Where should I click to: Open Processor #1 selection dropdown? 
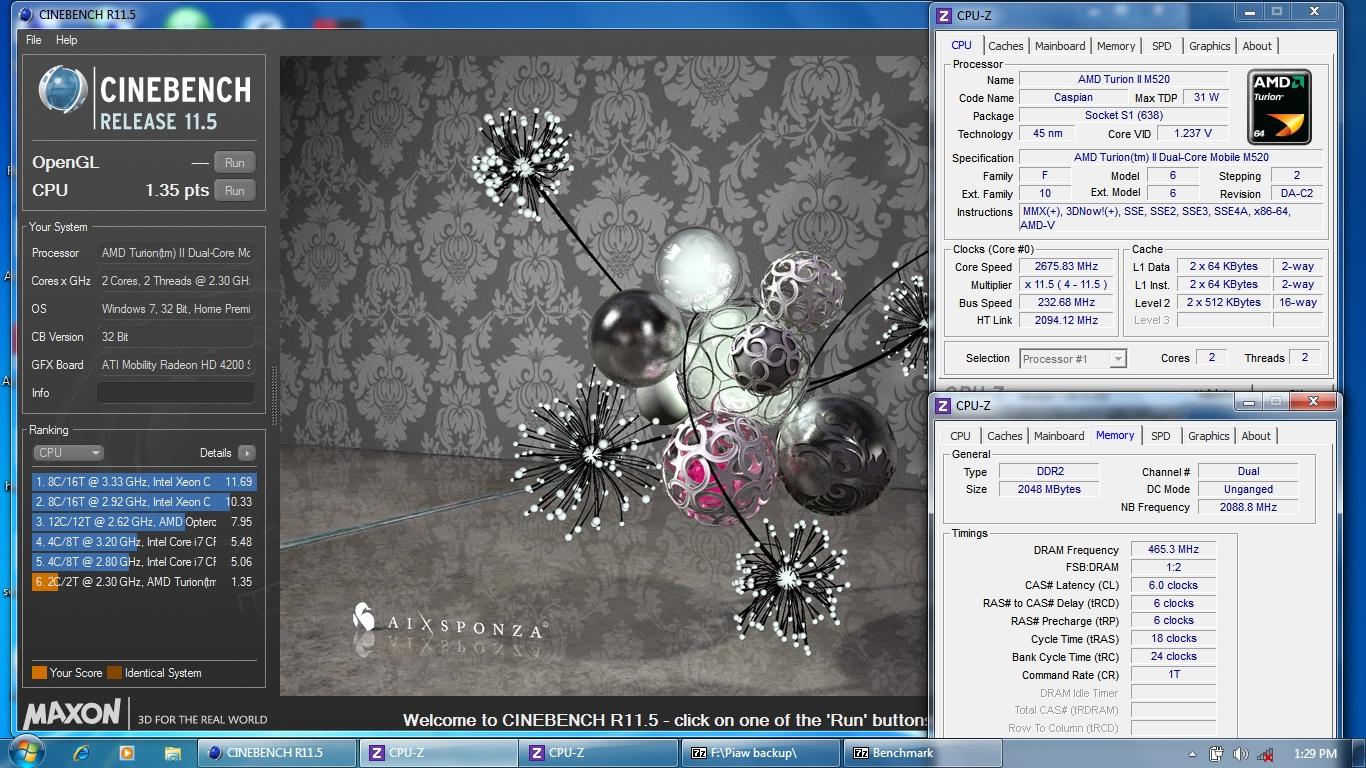tap(1073, 358)
